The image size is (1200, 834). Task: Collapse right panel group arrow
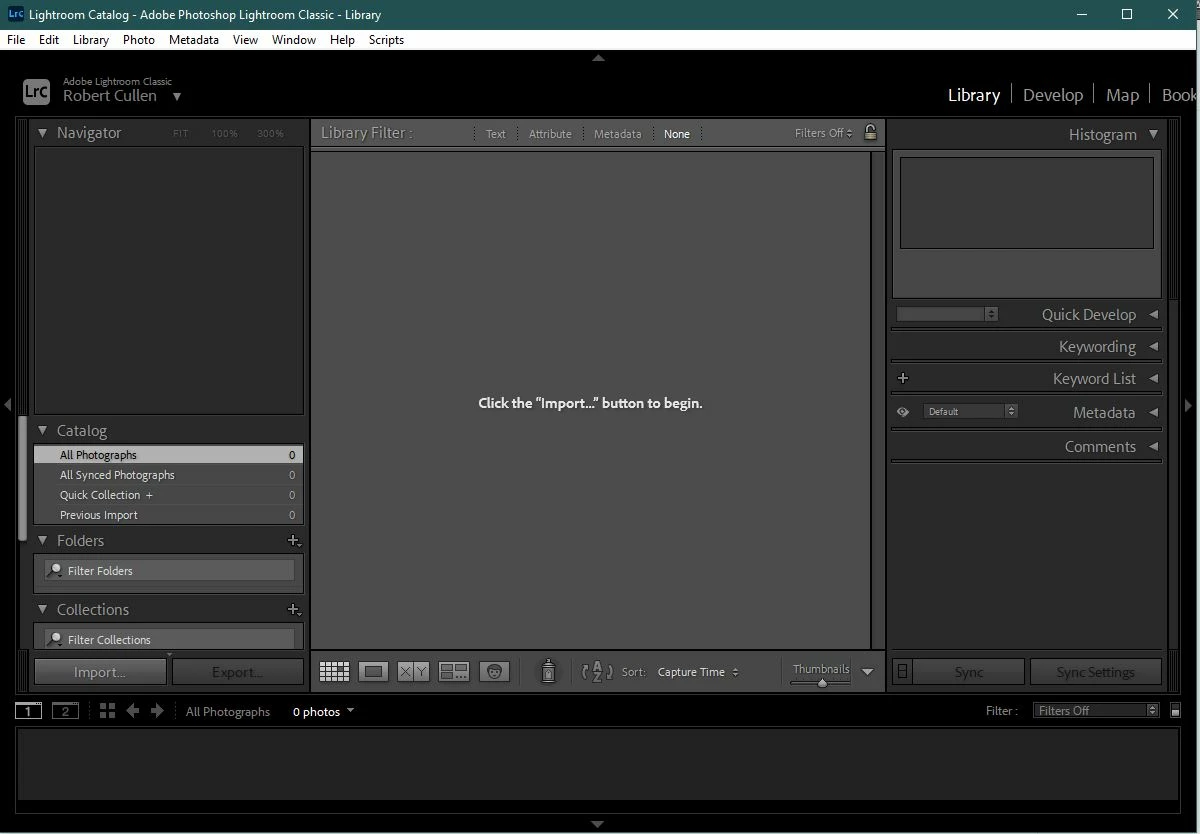point(1188,405)
